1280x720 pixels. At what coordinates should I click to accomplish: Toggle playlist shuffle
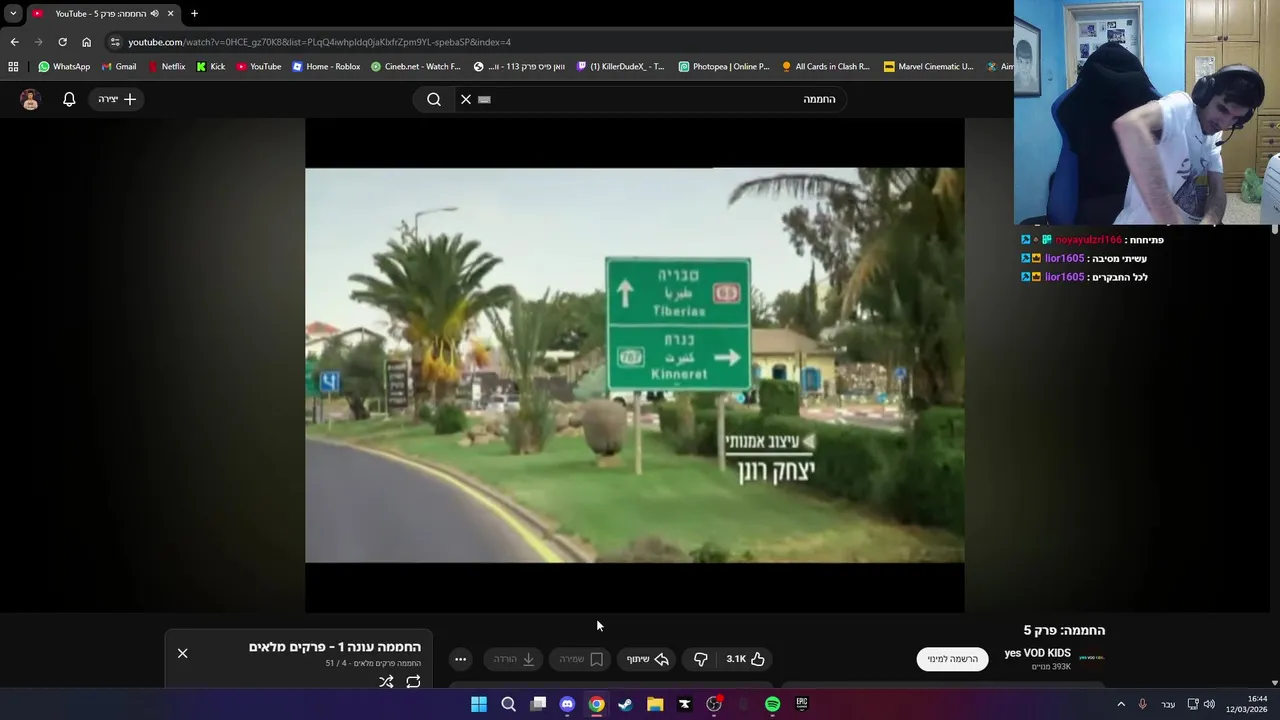click(386, 682)
